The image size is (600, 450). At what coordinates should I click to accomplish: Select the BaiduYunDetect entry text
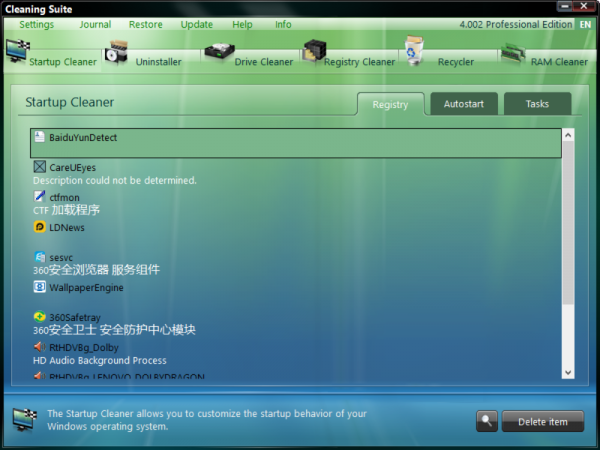point(83,137)
